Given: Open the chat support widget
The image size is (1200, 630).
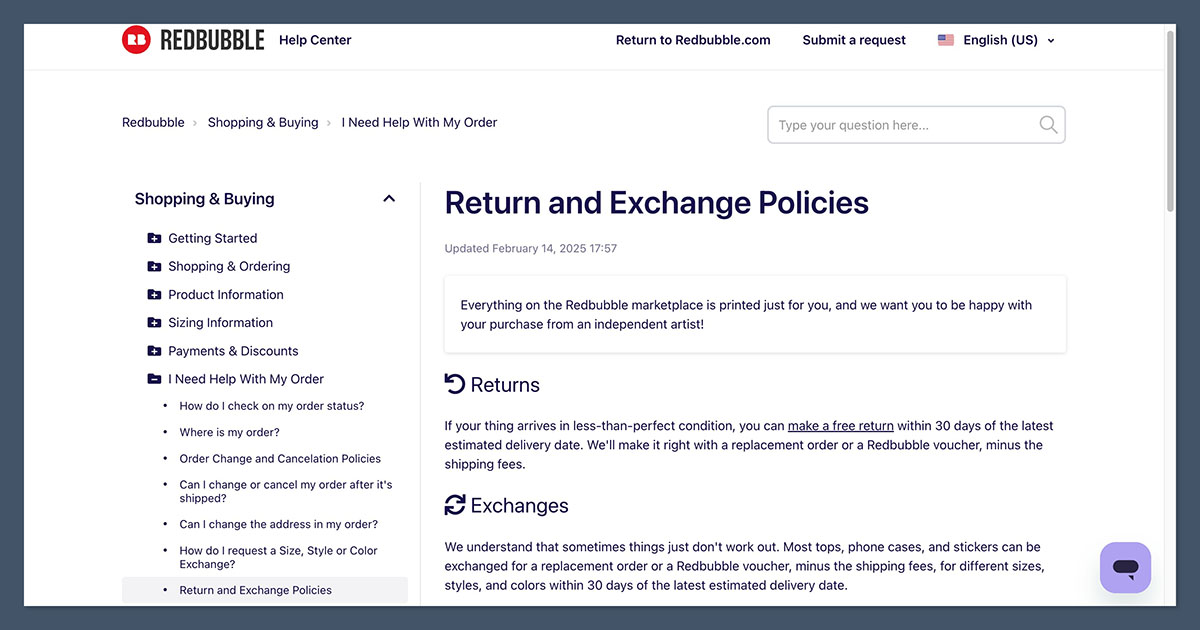Looking at the screenshot, I should (1125, 567).
